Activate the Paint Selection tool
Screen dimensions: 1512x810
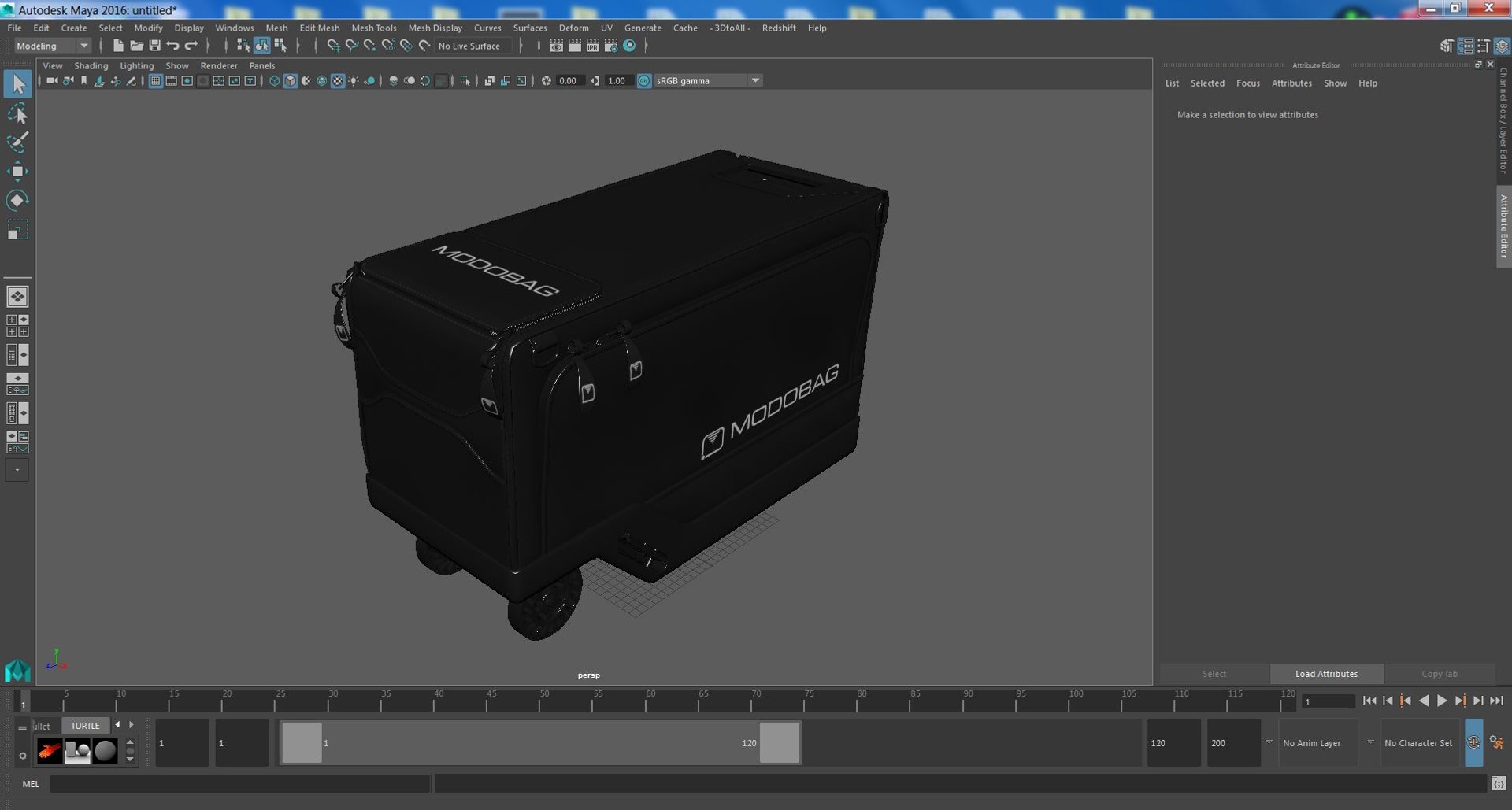tap(17, 142)
